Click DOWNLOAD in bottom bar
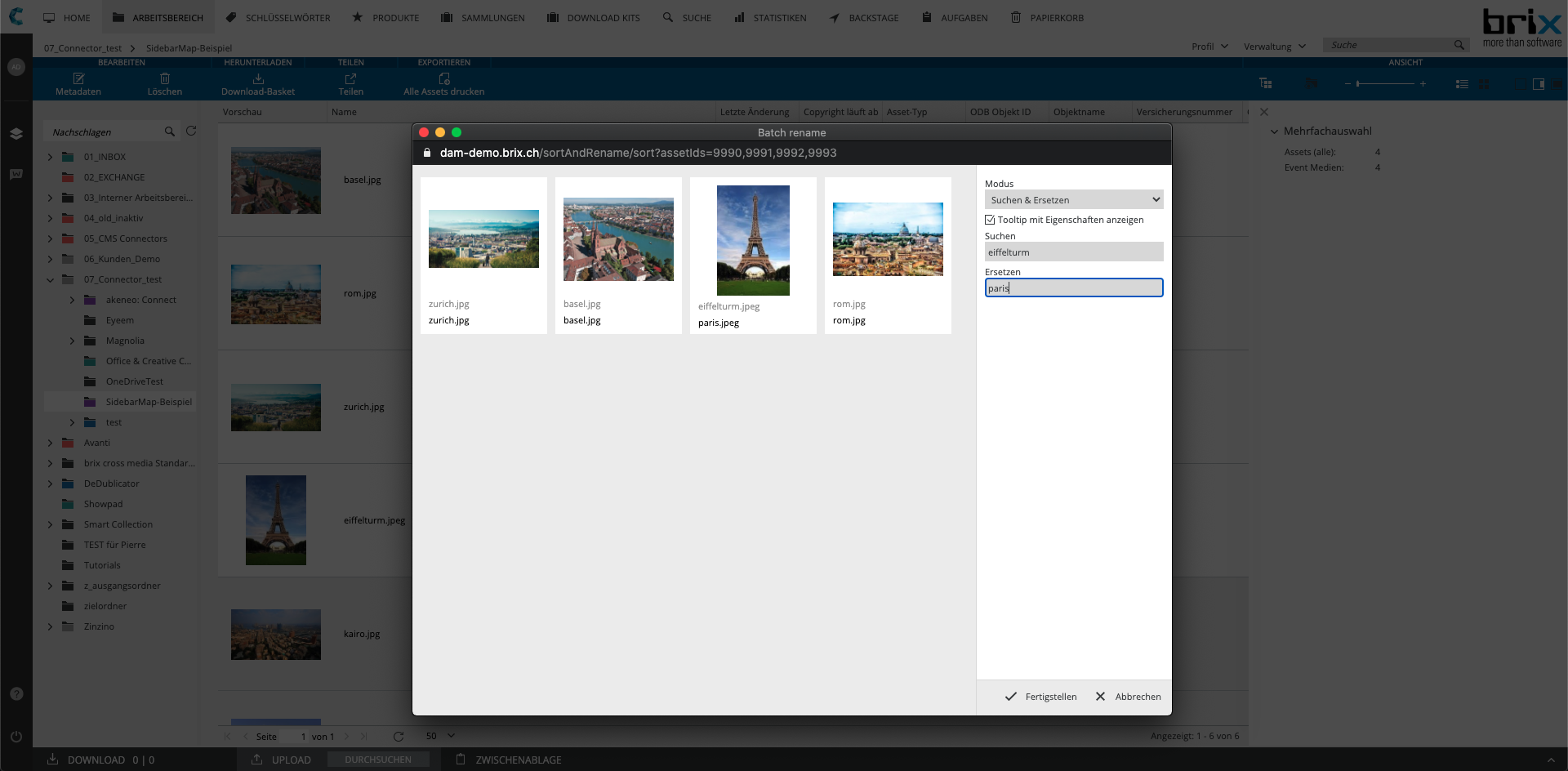Viewport: 1568px width, 771px height. coord(85,760)
